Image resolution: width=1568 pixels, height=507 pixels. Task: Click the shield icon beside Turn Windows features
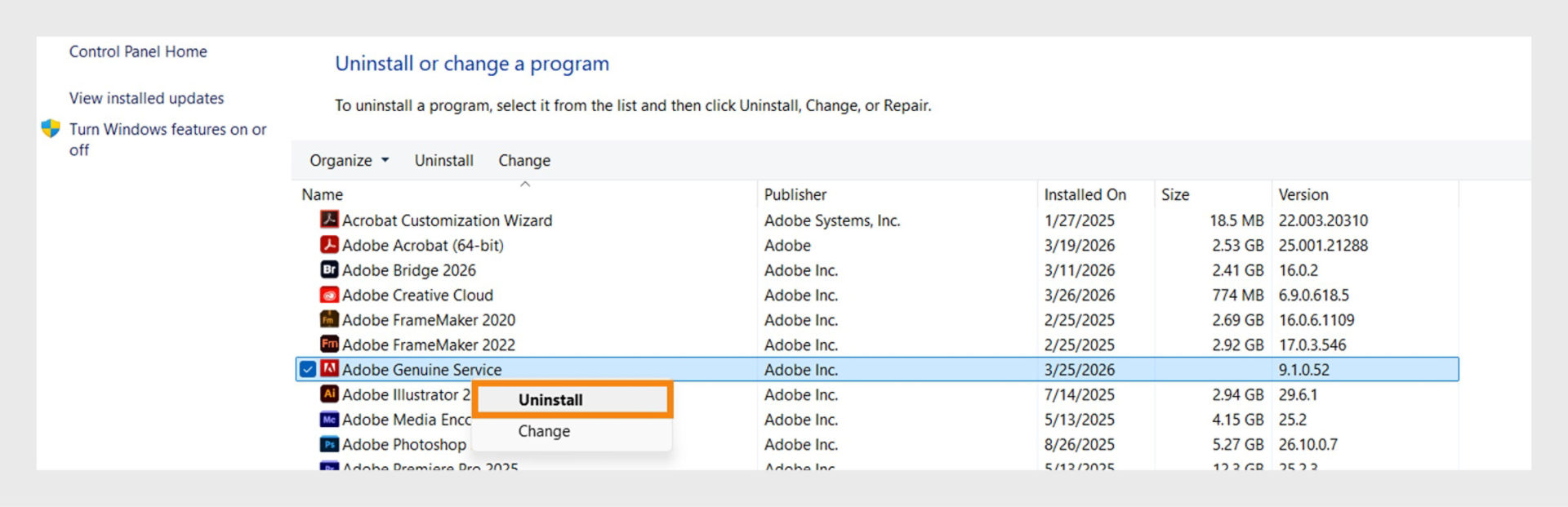pyautogui.click(x=51, y=128)
